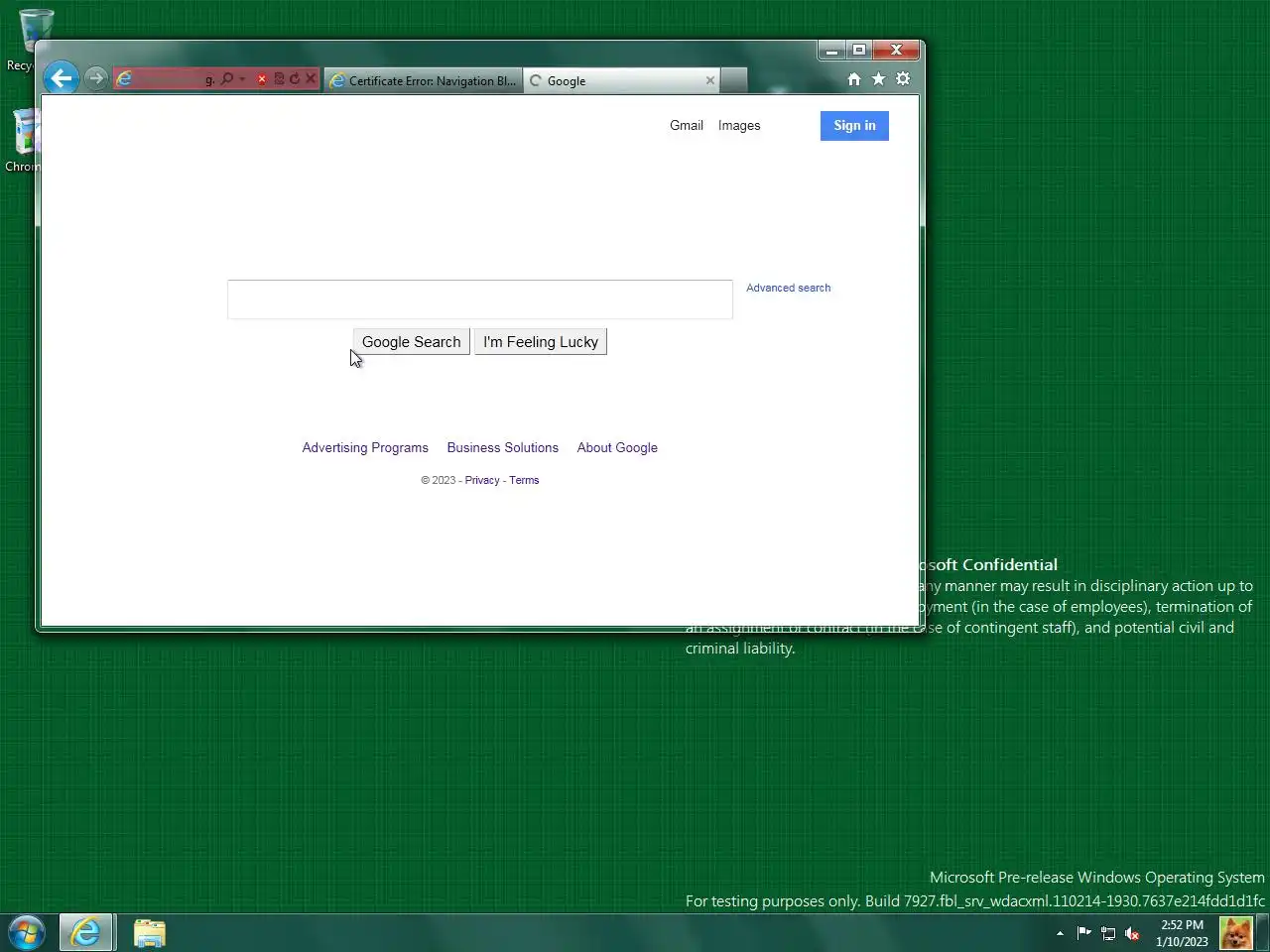Image resolution: width=1270 pixels, height=952 pixels.
Task: Click the search magnifier in address bar
Action: point(226,79)
